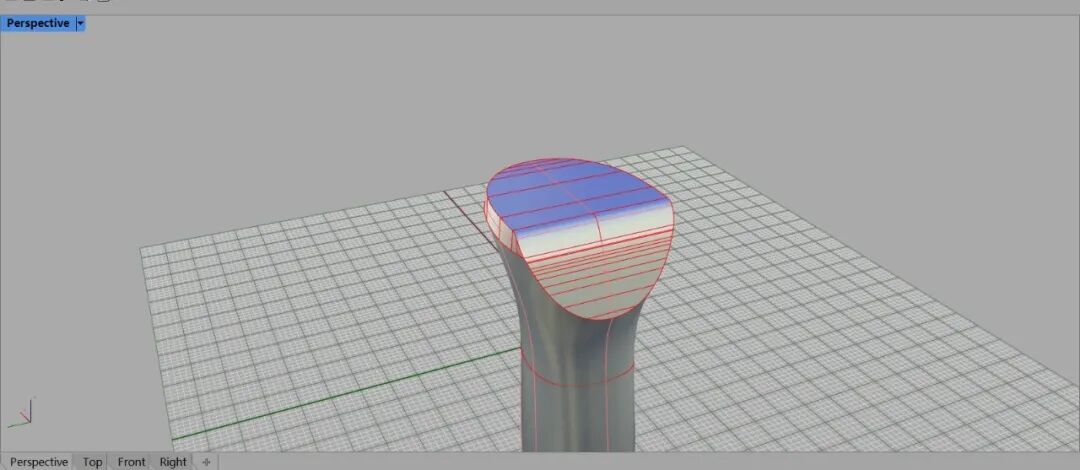Switch to the Top viewport tab
This screenshot has height=470, width=1080.
pos(92,462)
